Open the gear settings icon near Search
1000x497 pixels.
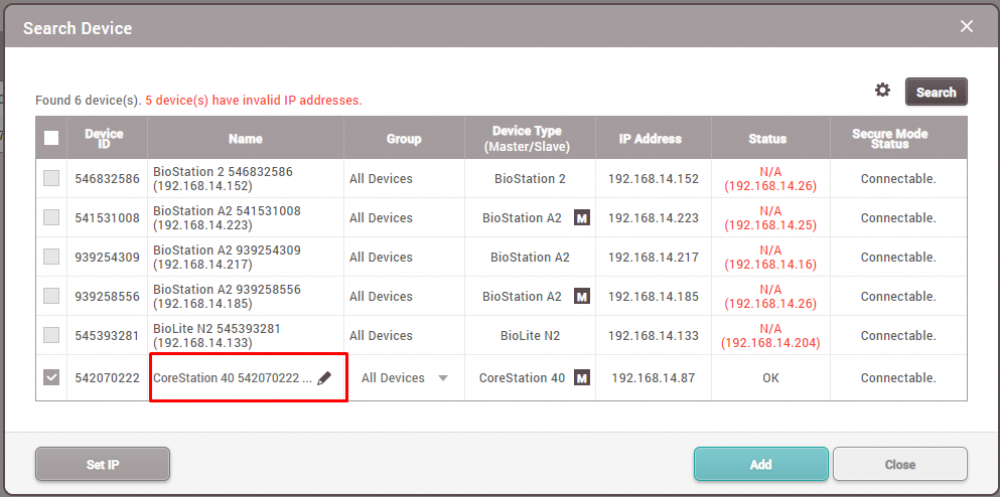882,91
